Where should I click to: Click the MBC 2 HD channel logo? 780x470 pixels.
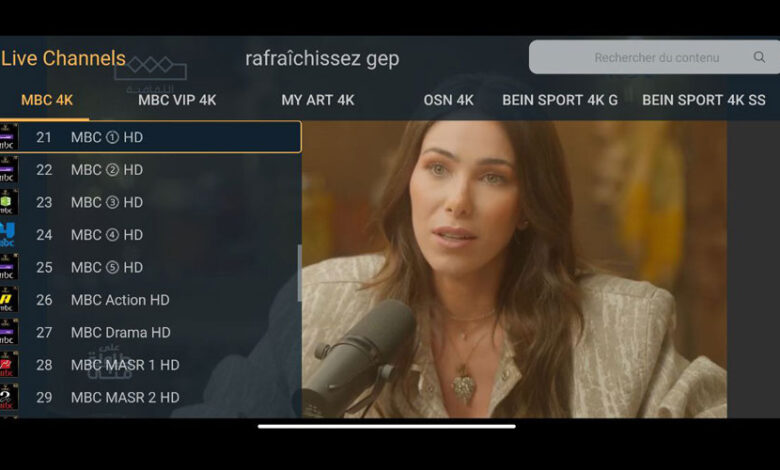coord(8,170)
